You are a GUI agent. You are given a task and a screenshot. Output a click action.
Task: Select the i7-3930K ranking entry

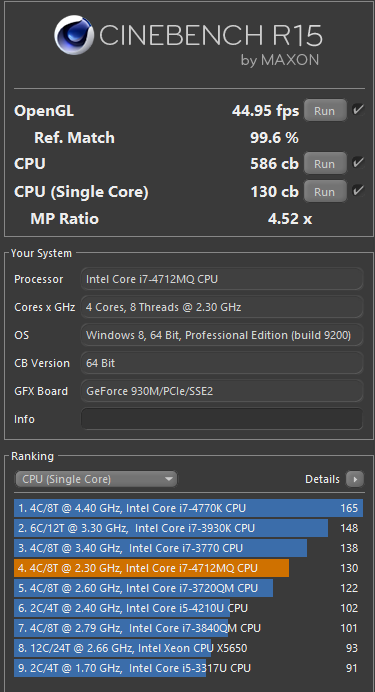tap(188, 528)
